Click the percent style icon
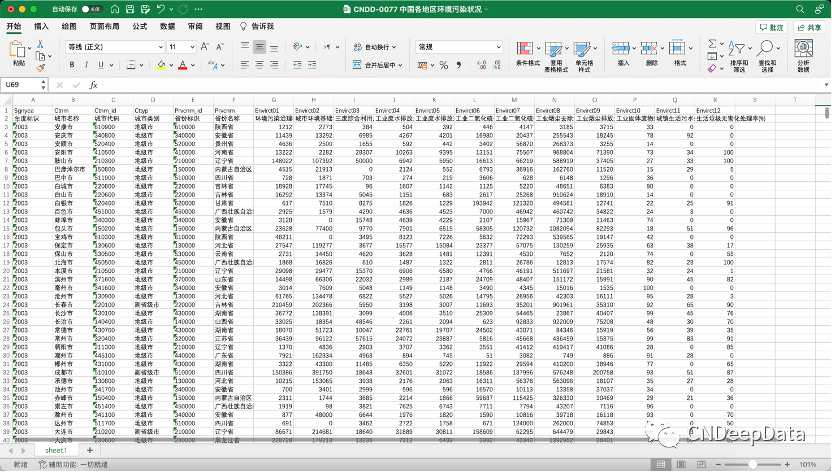Image resolution: width=832 pixels, height=472 pixels. tap(444, 65)
